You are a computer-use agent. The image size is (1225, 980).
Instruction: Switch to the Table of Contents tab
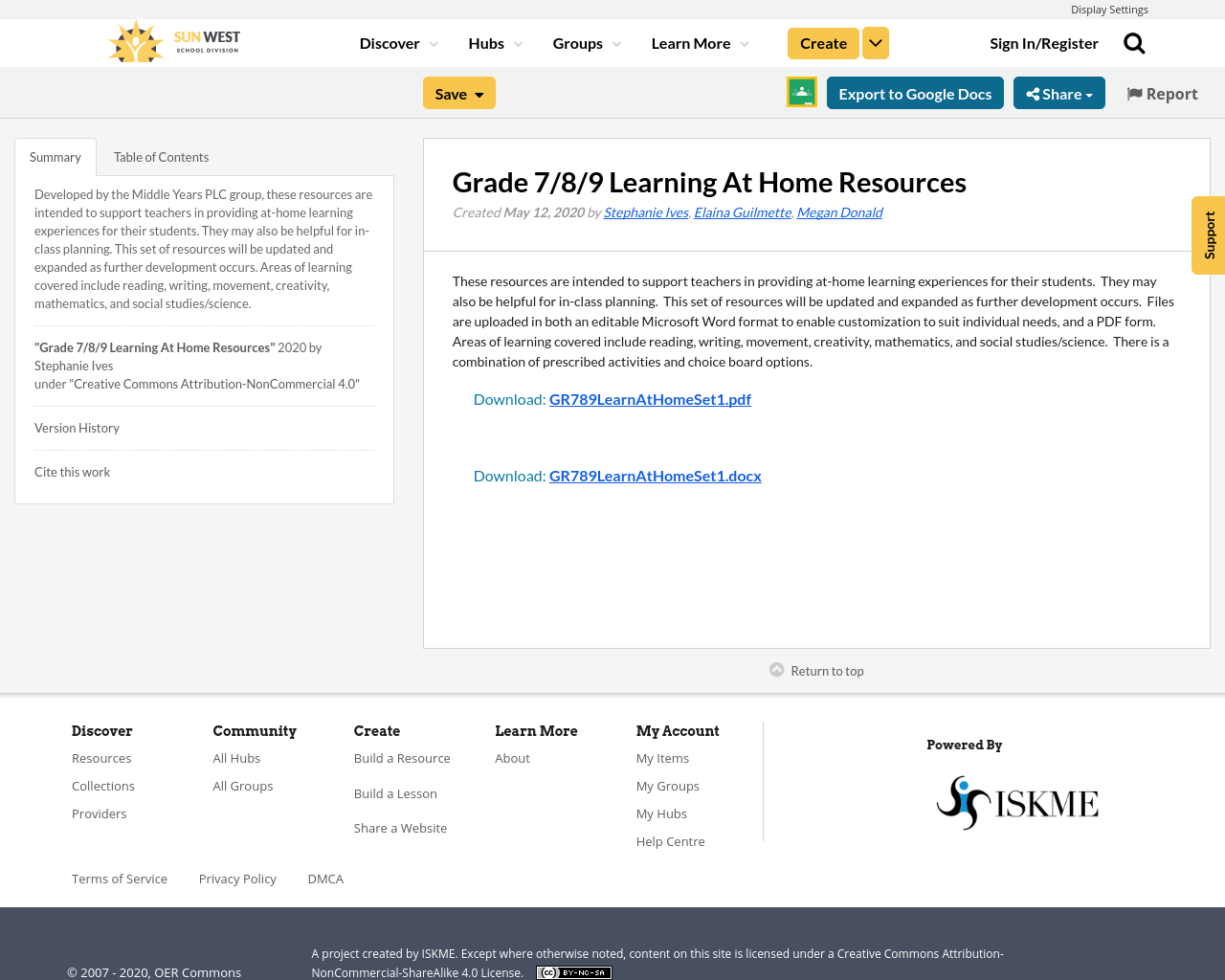tap(161, 155)
